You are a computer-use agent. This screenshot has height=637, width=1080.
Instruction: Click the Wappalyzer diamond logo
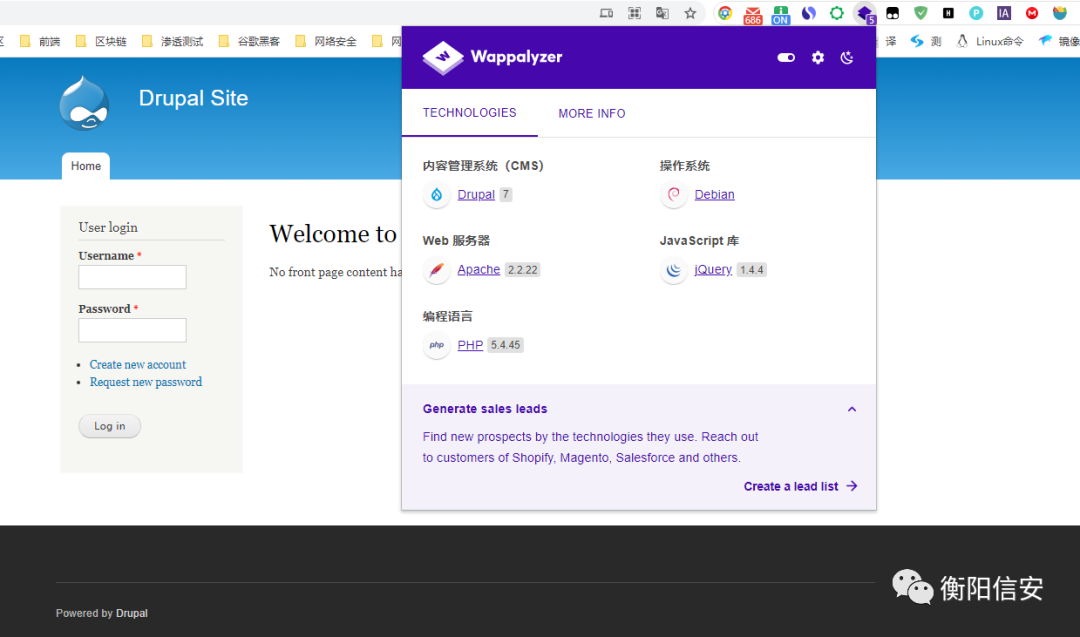click(443, 57)
